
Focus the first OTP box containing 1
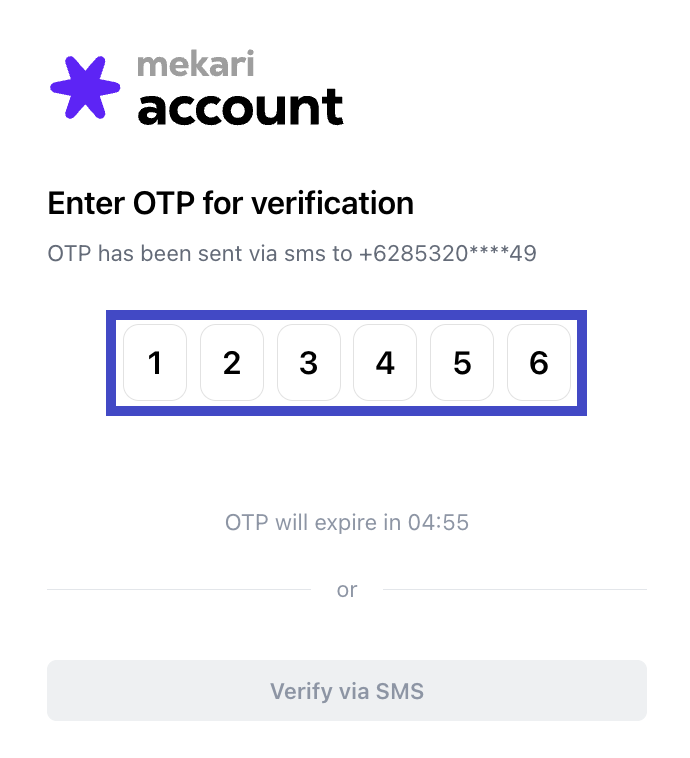[x=155, y=363]
